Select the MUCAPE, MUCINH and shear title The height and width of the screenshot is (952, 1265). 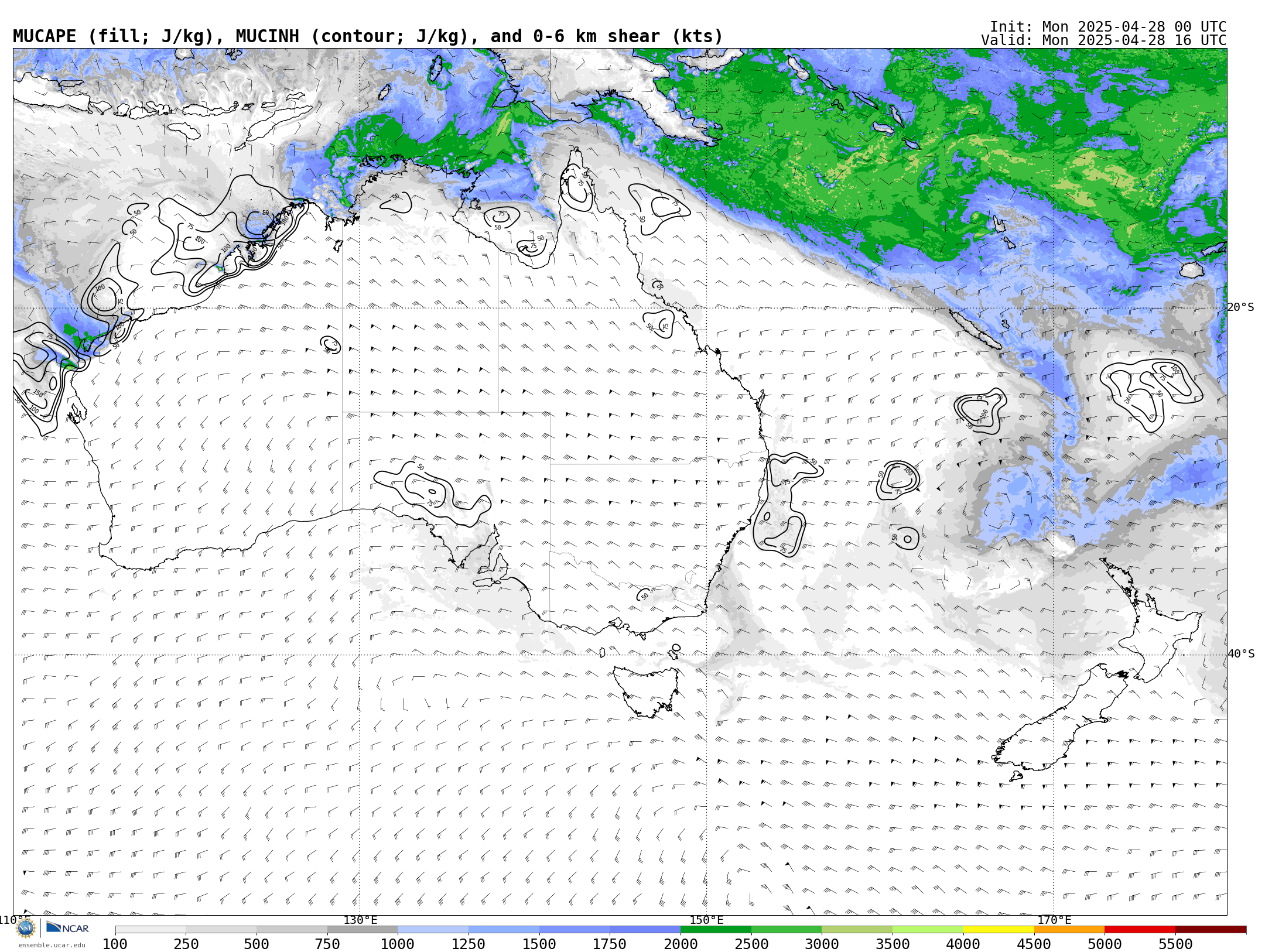368,36
